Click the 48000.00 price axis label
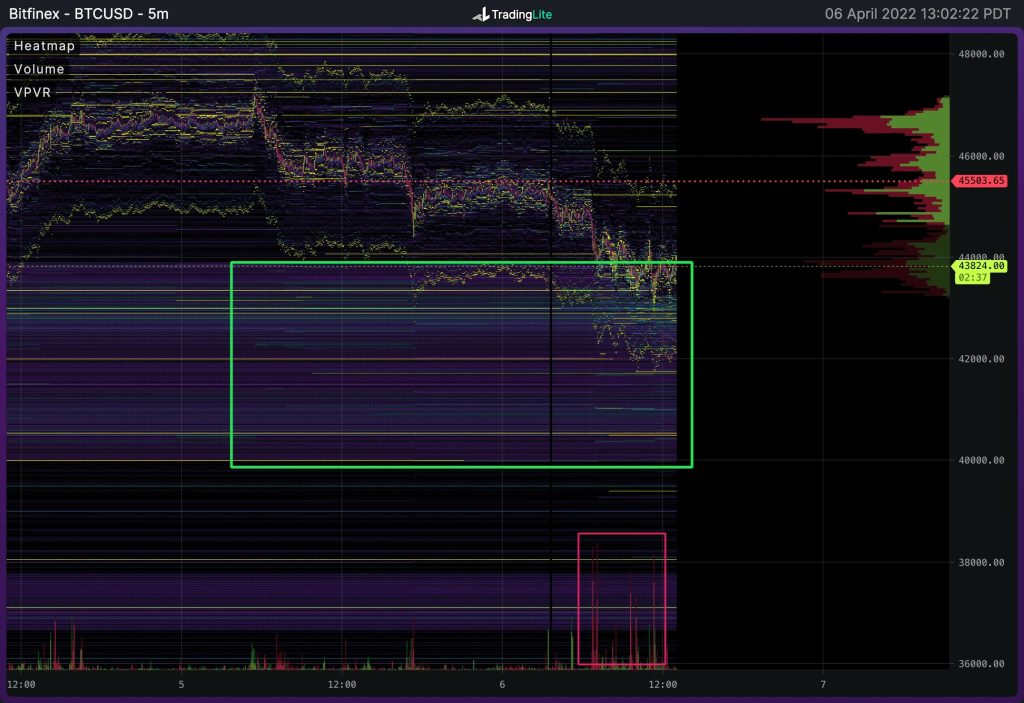 (x=979, y=54)
